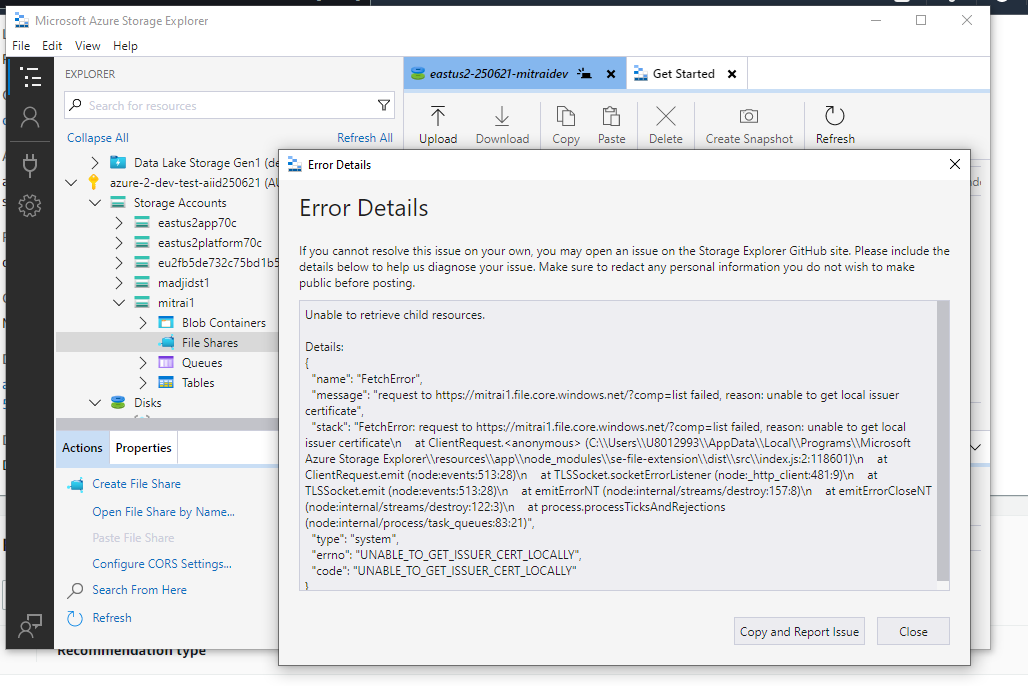
Task: Click Search From Here action
Action: click(140, 590)
